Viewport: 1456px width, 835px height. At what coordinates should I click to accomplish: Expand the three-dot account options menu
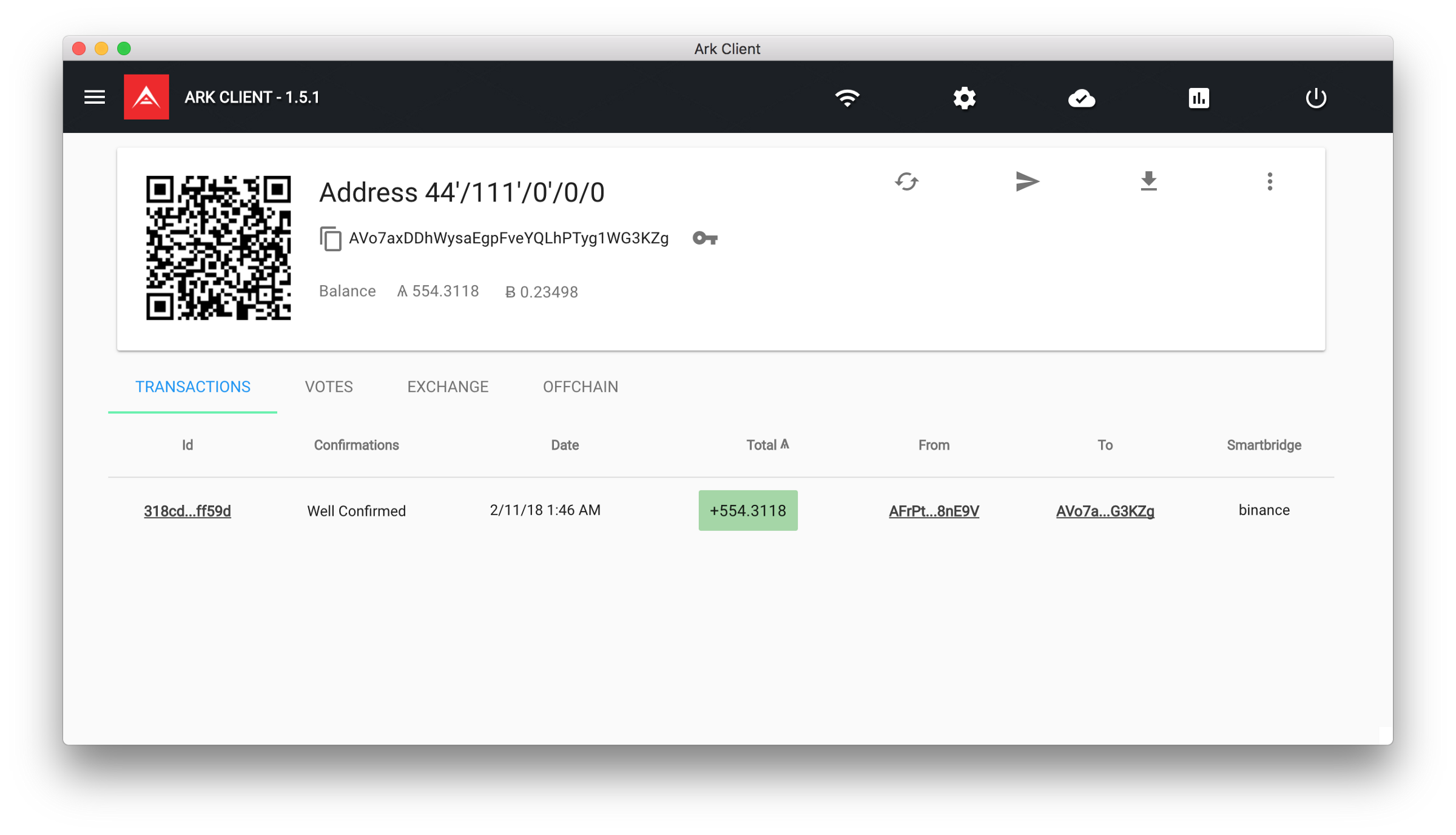pyautogui.click(x=1269, y=181)
